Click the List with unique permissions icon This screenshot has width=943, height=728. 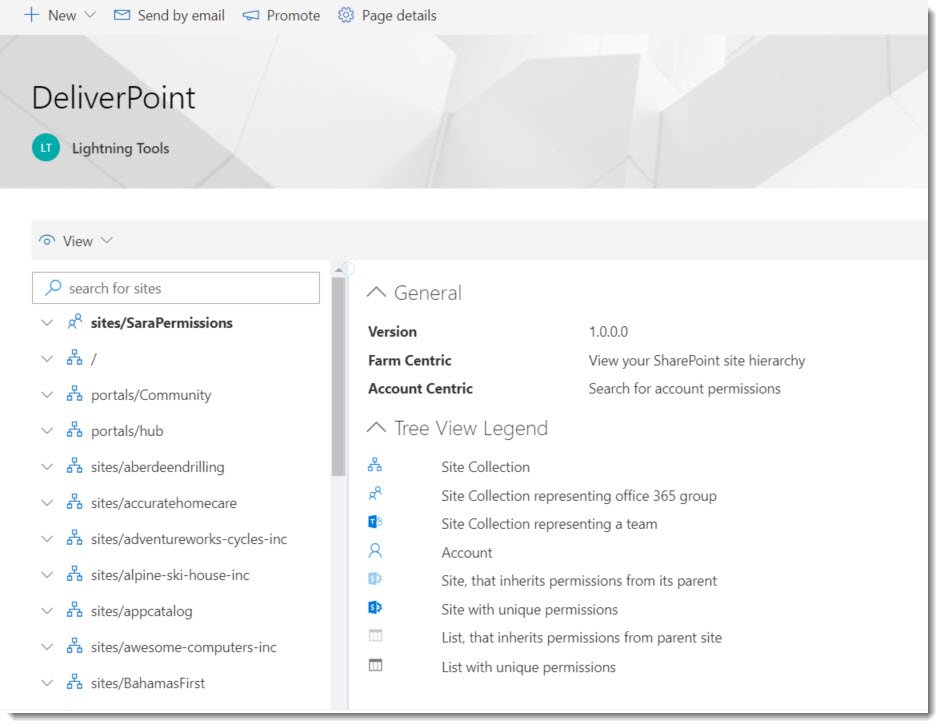375,665
